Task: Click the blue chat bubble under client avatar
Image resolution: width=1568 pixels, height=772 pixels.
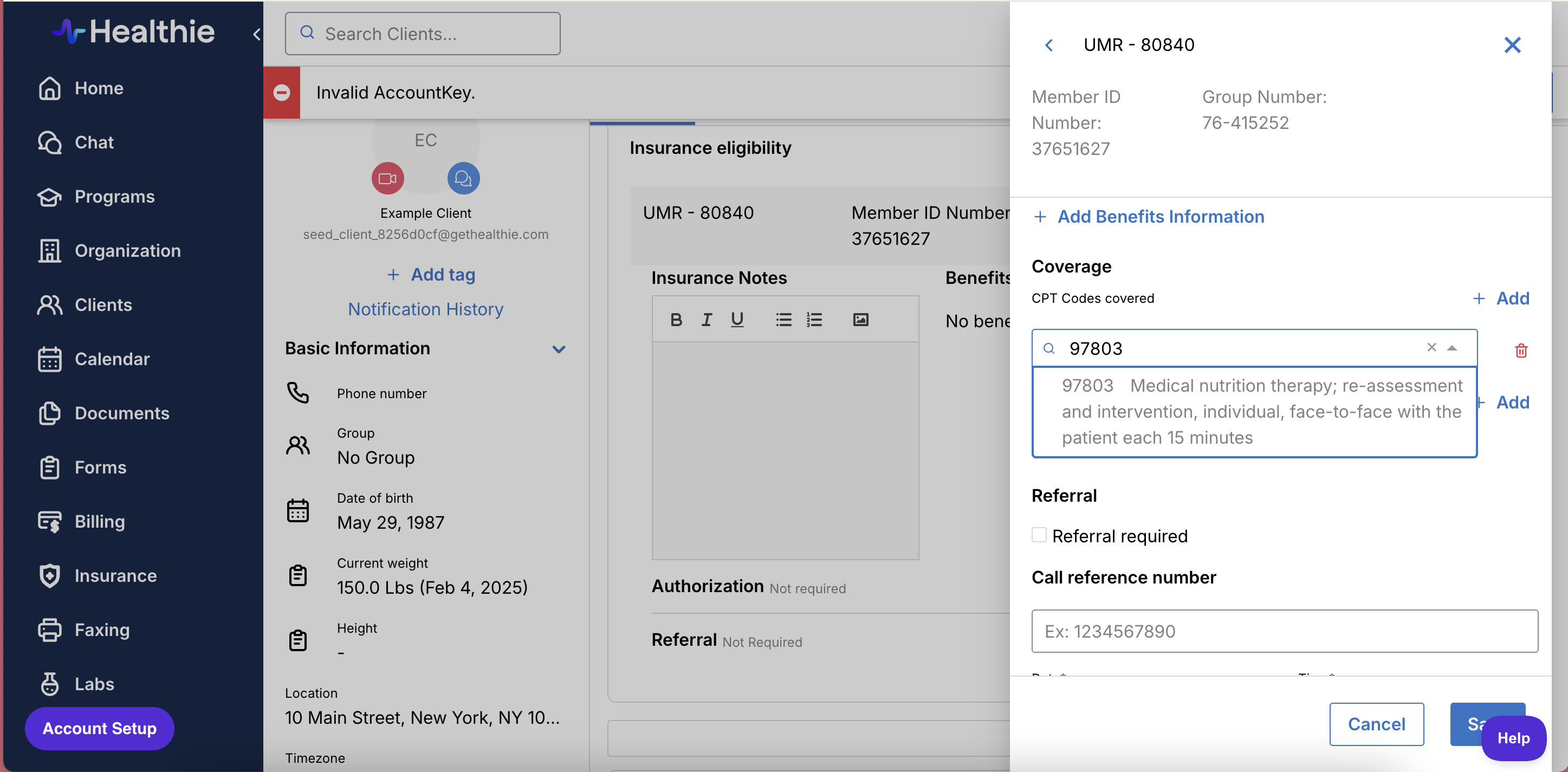Action: 463,178
